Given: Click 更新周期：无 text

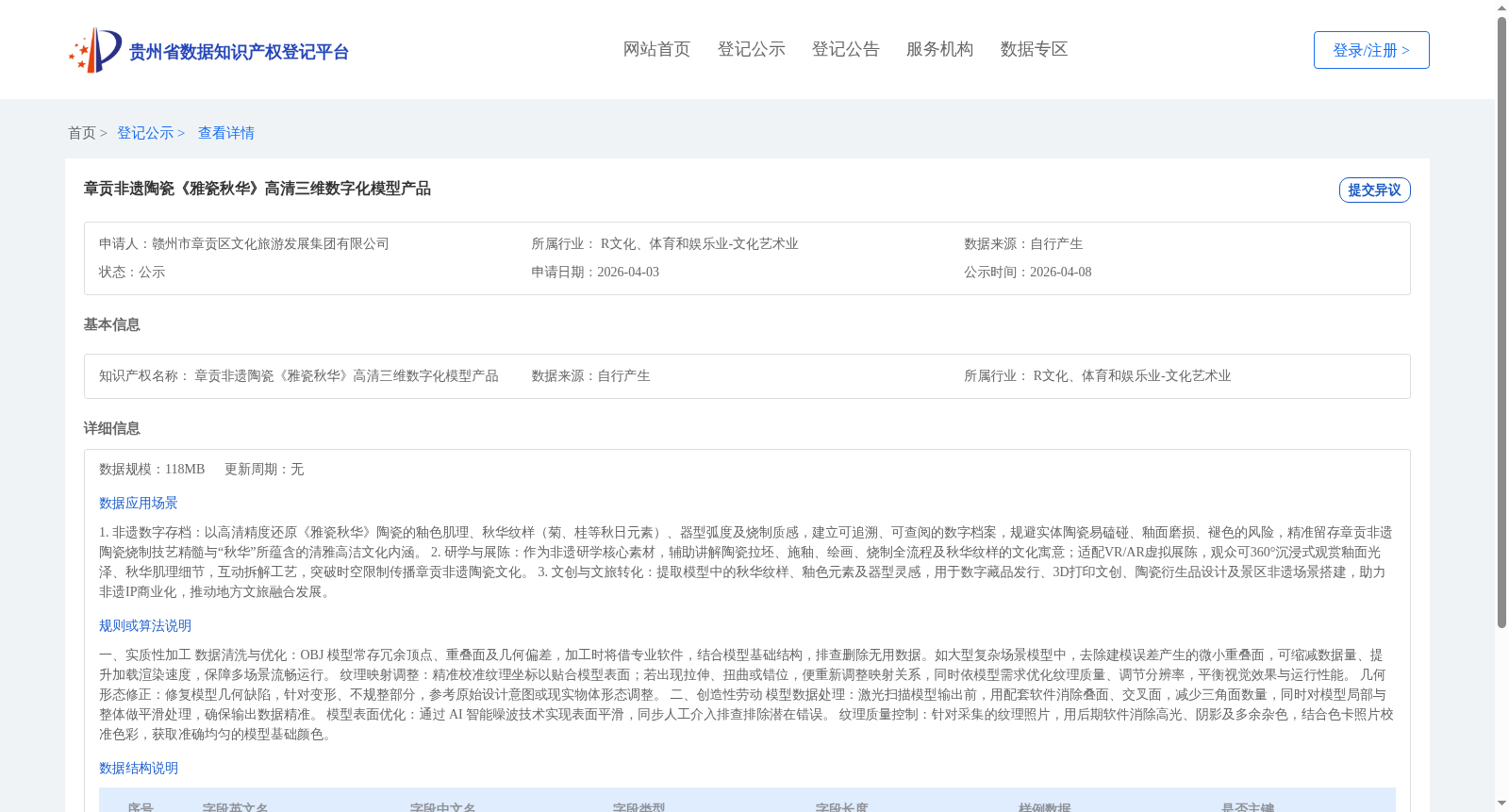Looking at the screenshot, I should (264, 469).
